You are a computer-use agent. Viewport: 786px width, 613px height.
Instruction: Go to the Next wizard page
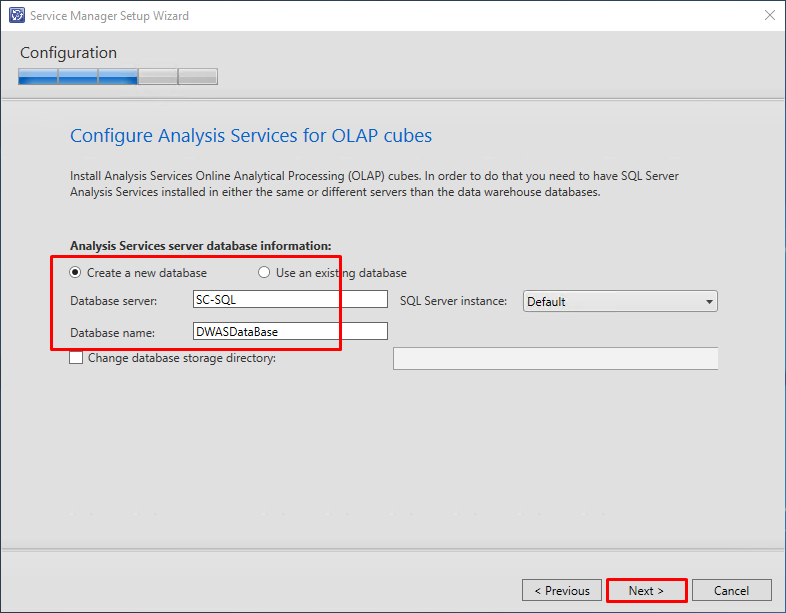[x=646, y=590]
